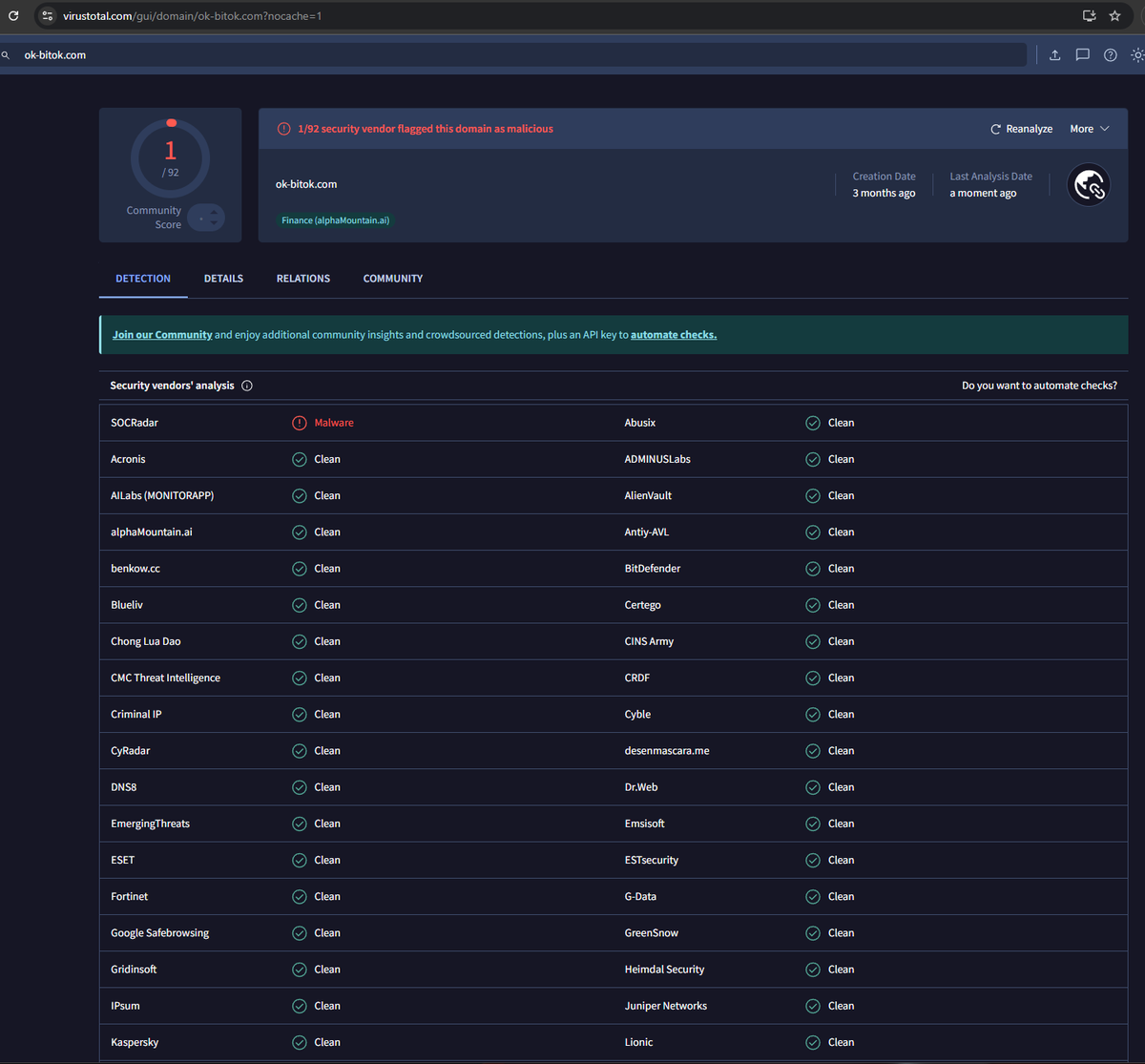Click the ADMINUSLabs vendor name
This screenshot has width=1145, height=1064.
(657, 459)
